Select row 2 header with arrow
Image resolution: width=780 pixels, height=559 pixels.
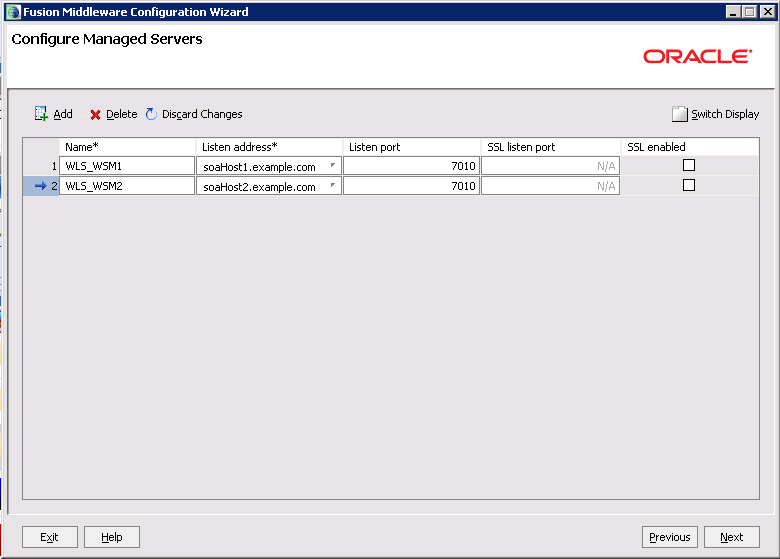(41, 186)
